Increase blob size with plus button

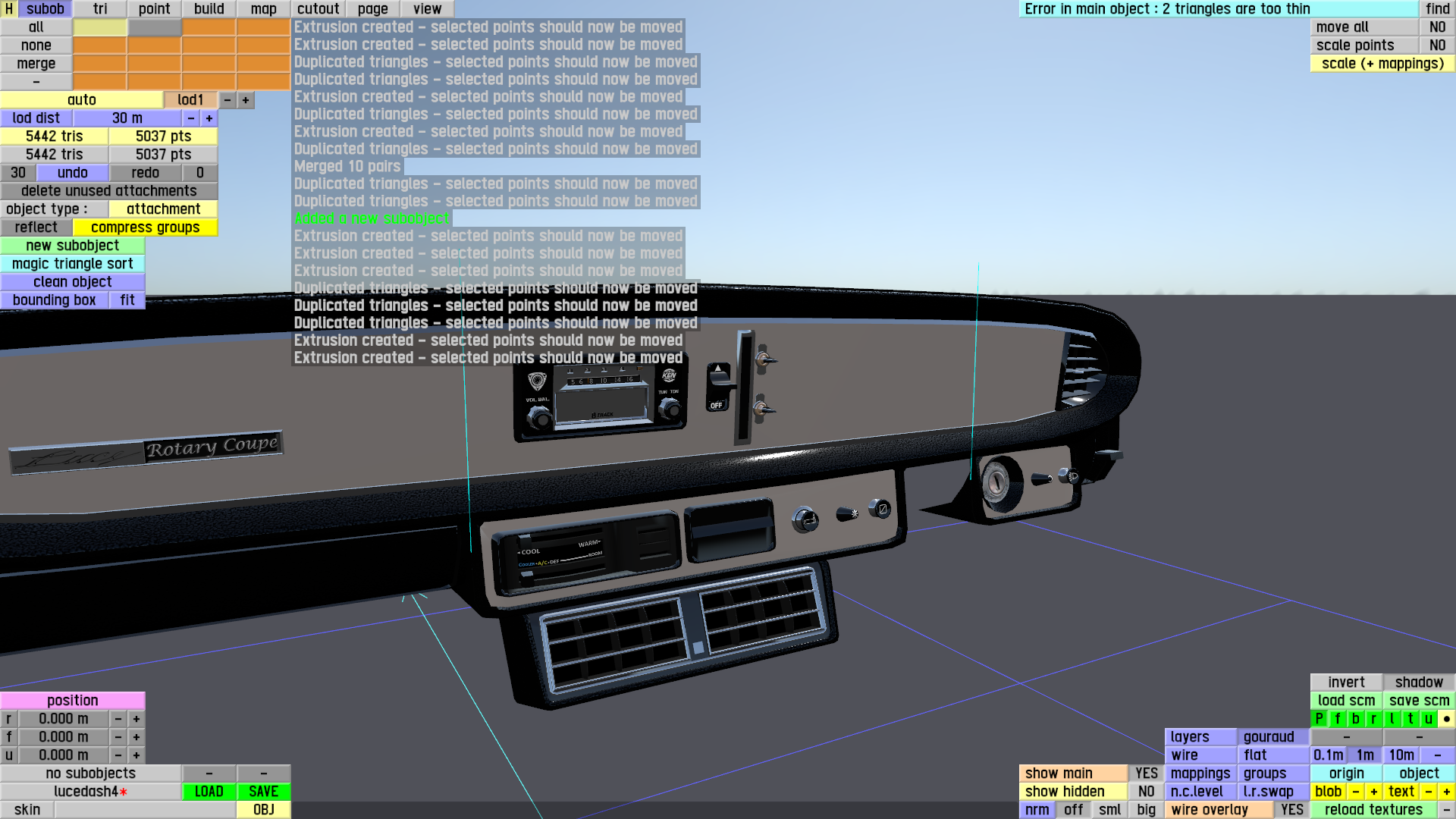pyautogui.click(x=1373, y=792)
